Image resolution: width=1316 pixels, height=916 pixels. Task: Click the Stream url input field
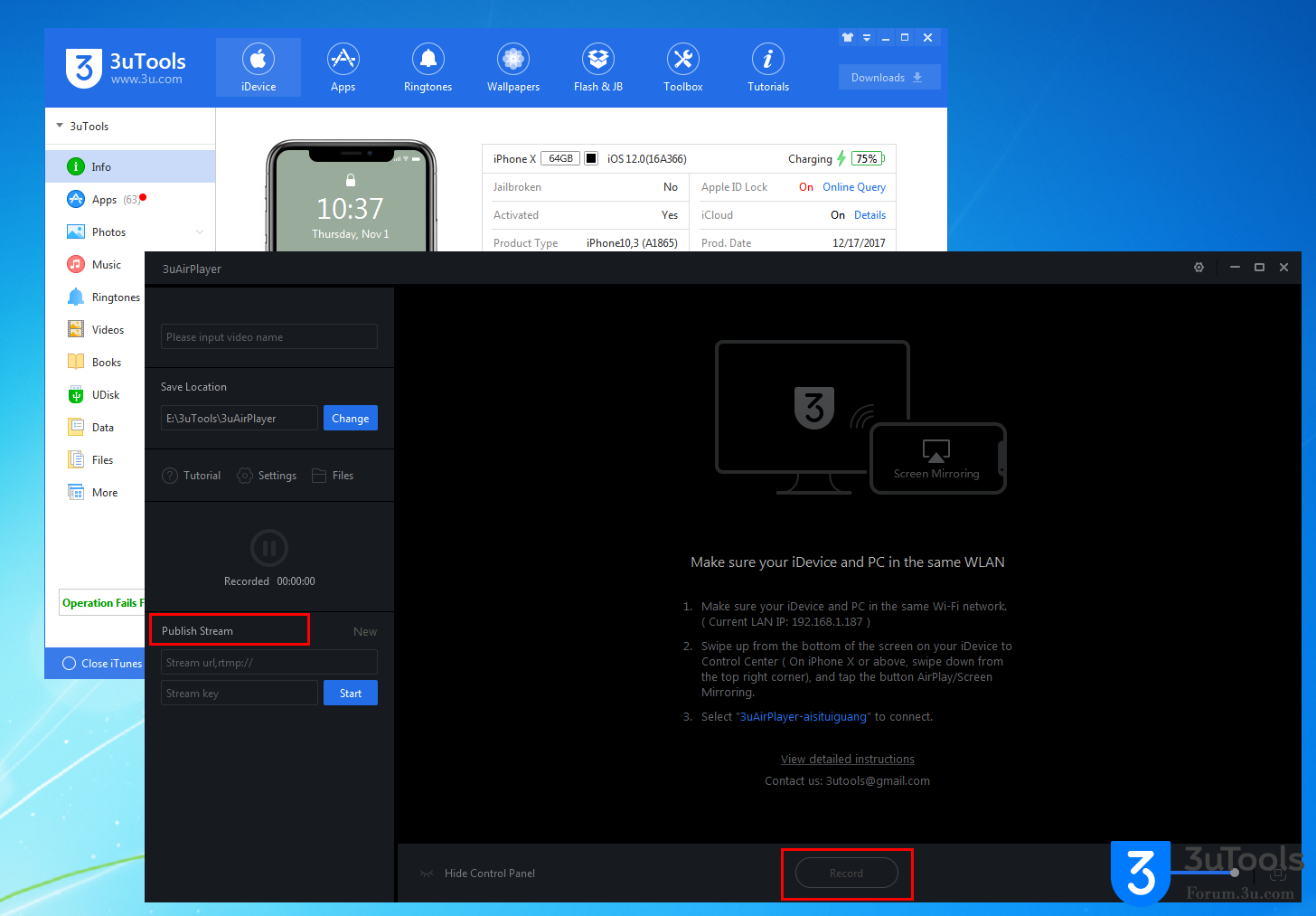point(269,662)
